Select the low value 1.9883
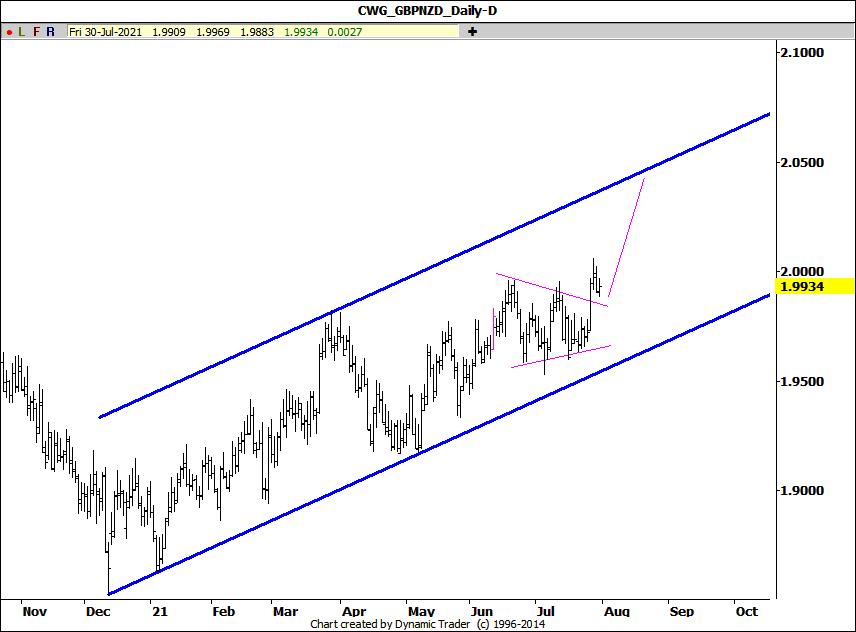The image size is (856, 632). (x=257, y=32)
